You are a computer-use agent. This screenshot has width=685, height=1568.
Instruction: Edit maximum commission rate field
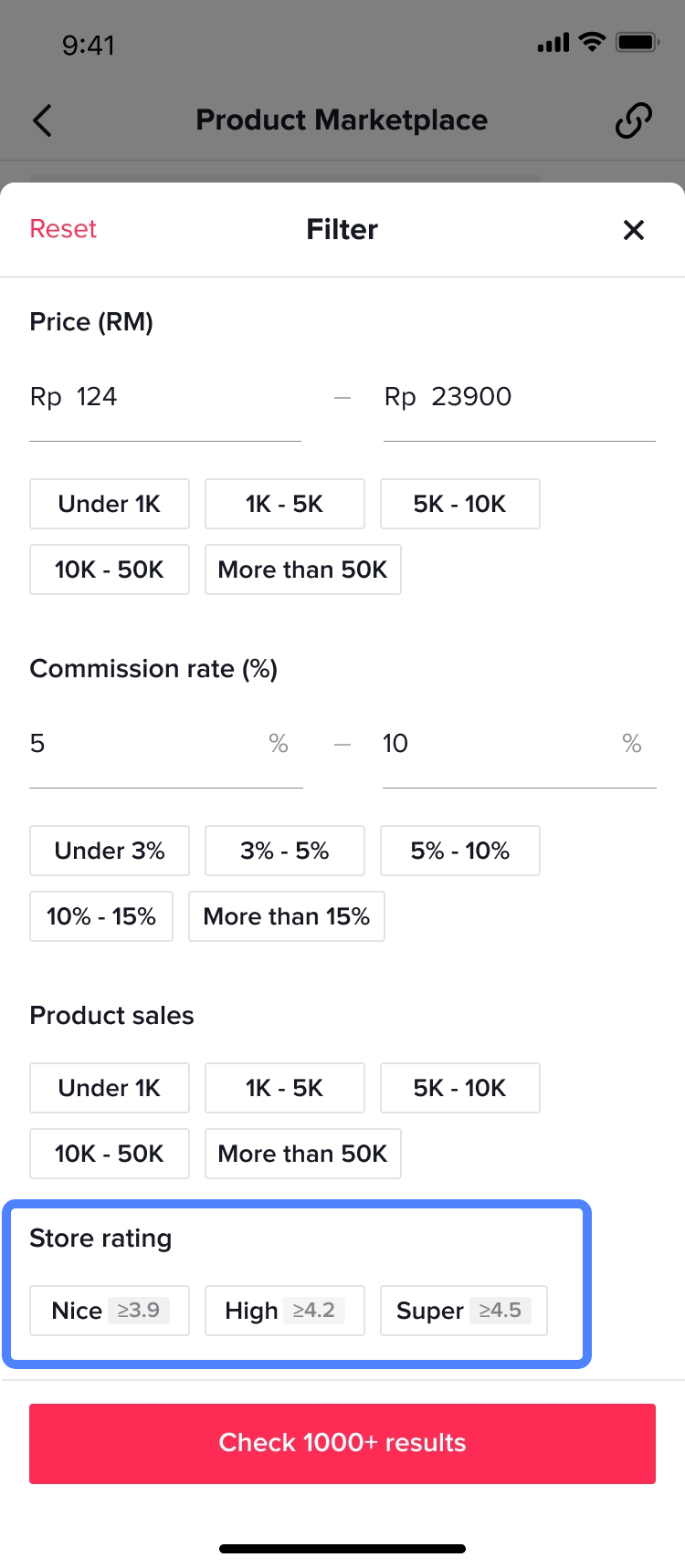[x=498, y=744]
